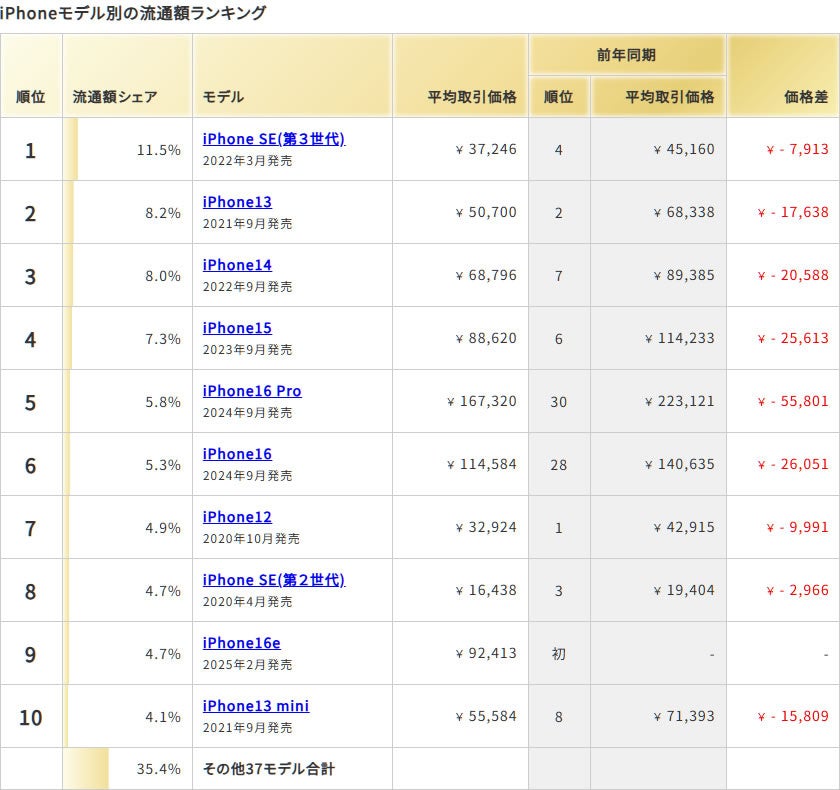
Task: Select the 7.3% share cell
Action: tap(128, 338)
